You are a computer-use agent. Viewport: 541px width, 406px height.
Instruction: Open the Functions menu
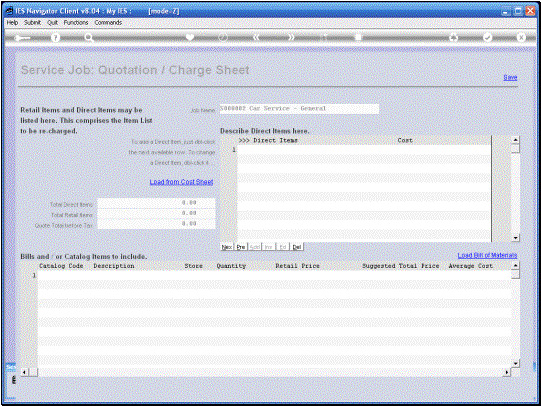click(76, 22)
